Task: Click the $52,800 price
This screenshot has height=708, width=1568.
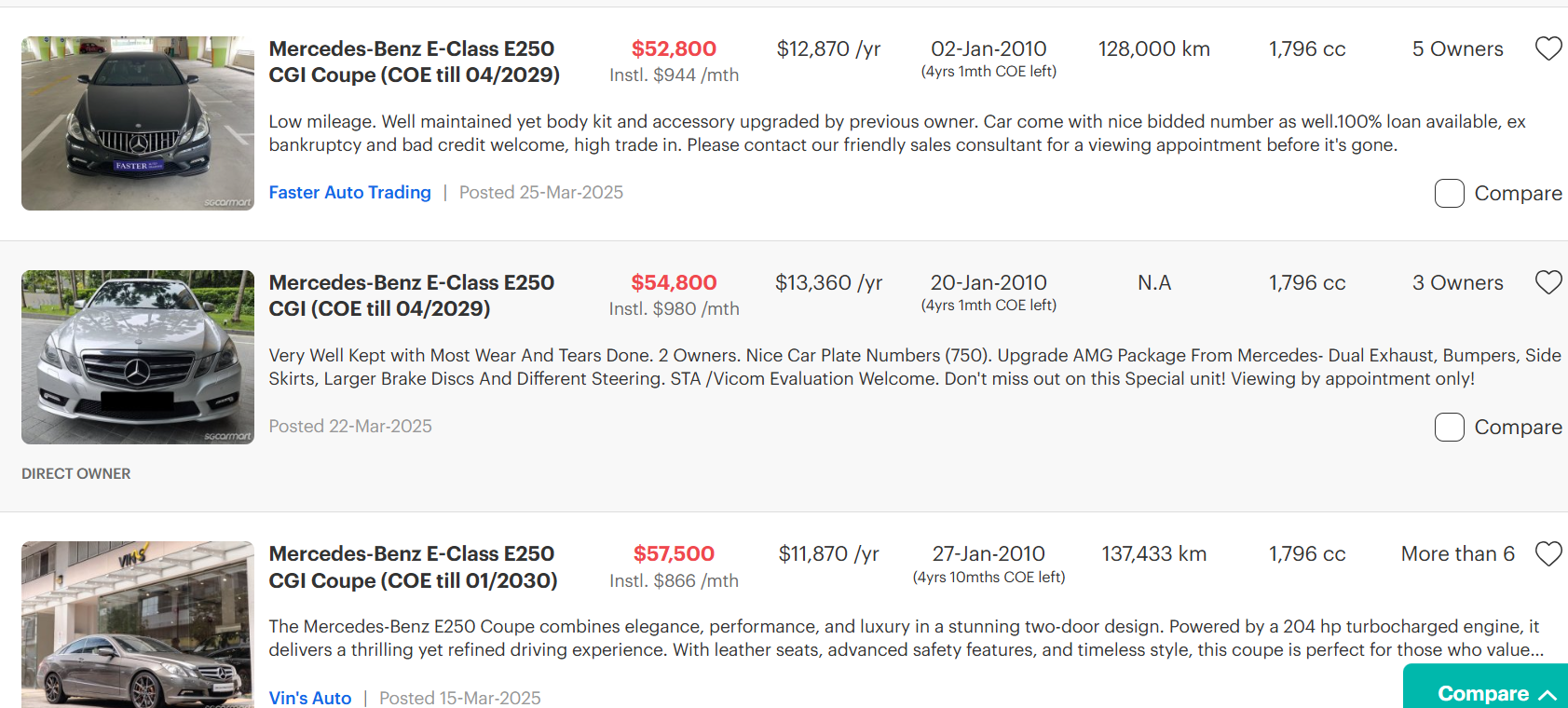Action: click(x=674, y=48)
